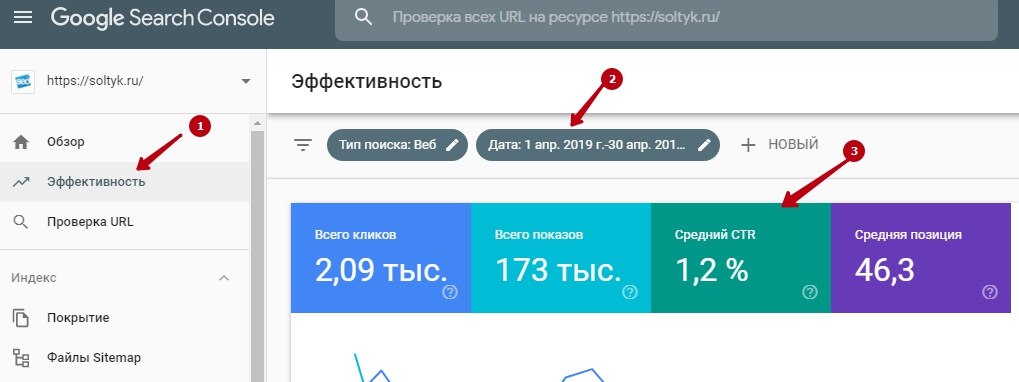
Task: Click the filter list icon
Action: point(303,145)
